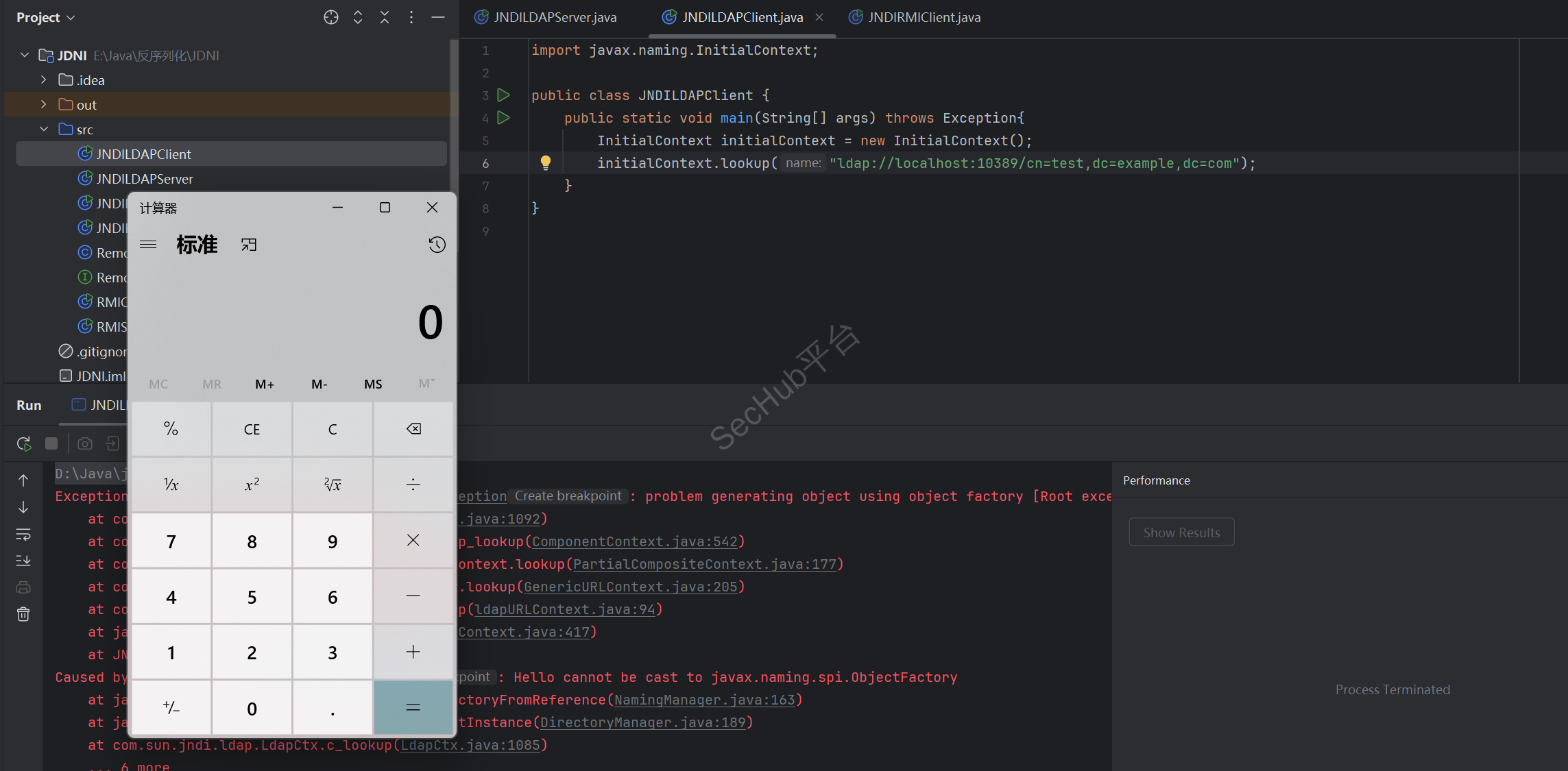Click the Clear All trash icon in Run panel
Screen dimensions: 1568x771
[23, 614]
